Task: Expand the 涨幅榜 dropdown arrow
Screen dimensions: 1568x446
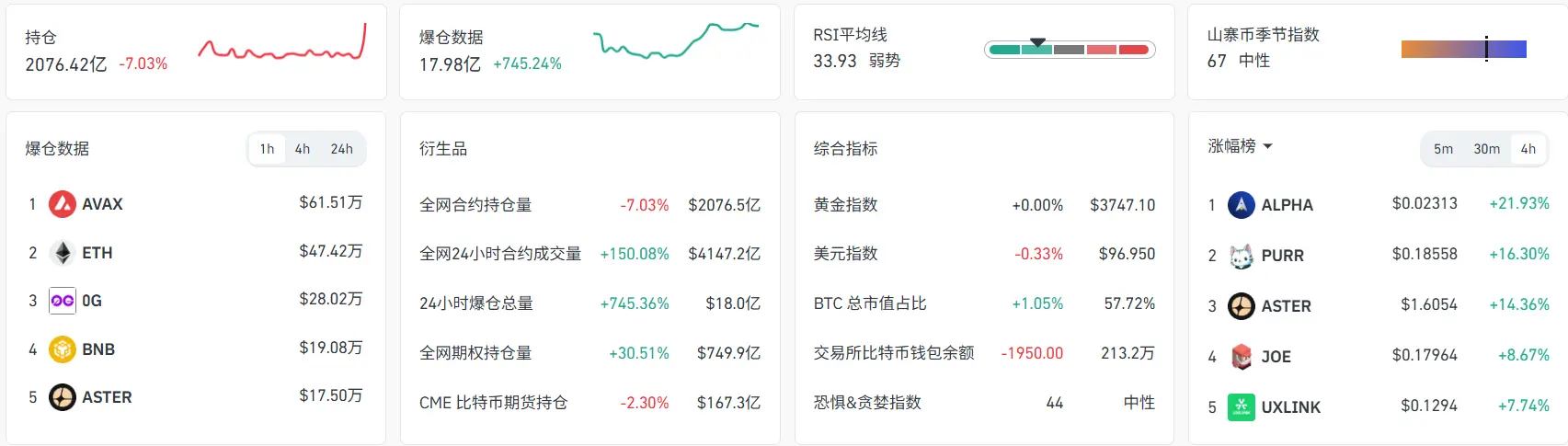Action: point(1268,146)
